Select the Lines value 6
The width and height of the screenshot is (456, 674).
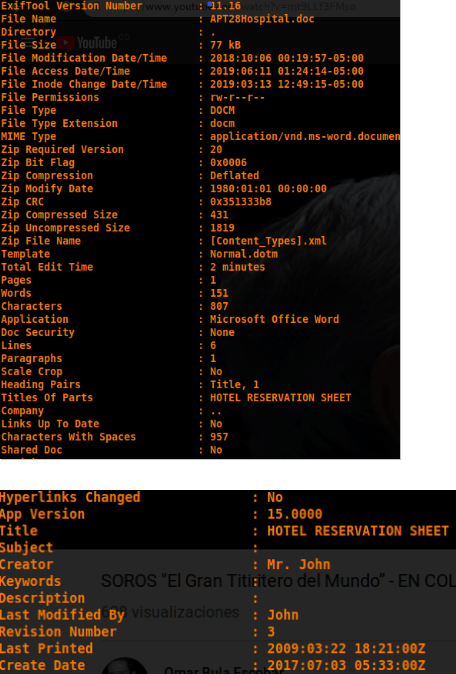(213, 346)
